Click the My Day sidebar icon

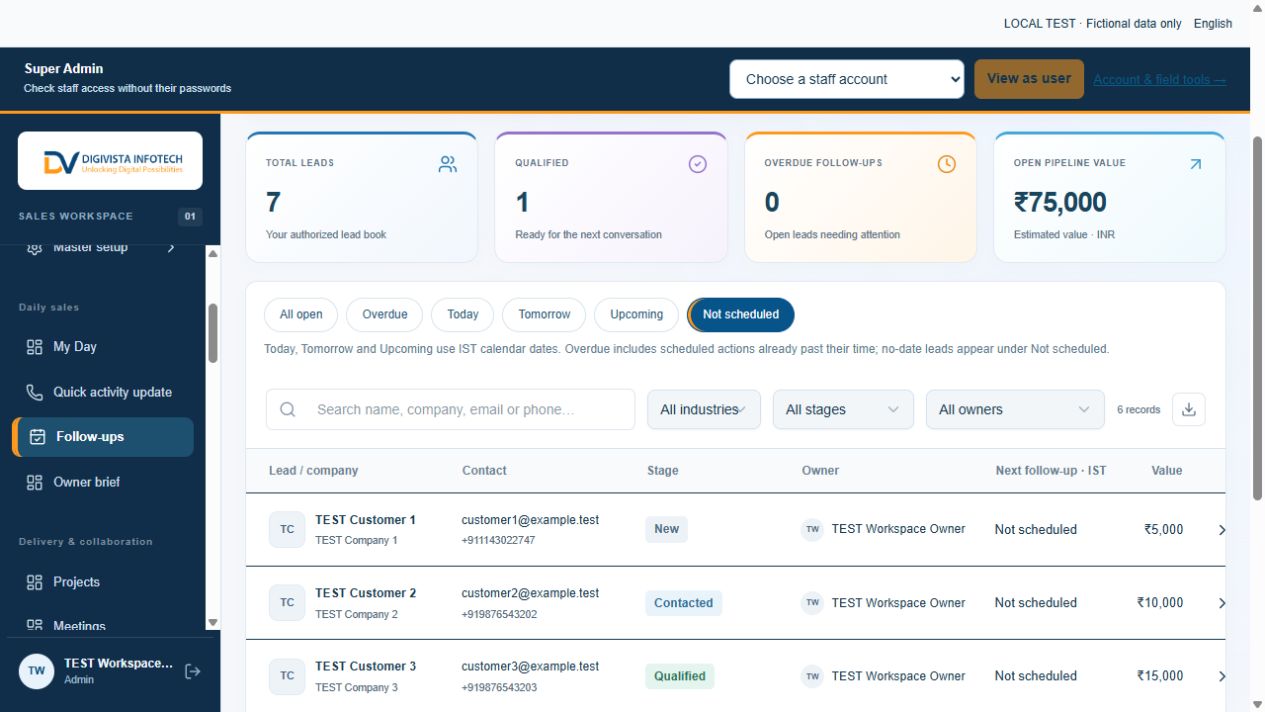click(x=35, y=347)
